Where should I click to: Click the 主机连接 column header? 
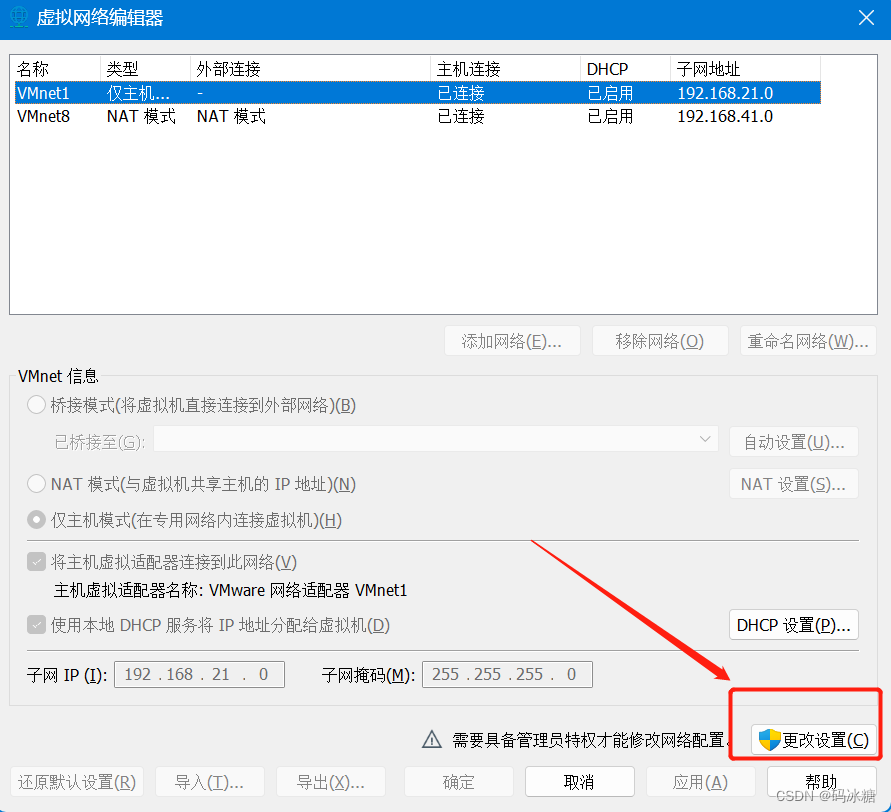click(x=506, y=69)
